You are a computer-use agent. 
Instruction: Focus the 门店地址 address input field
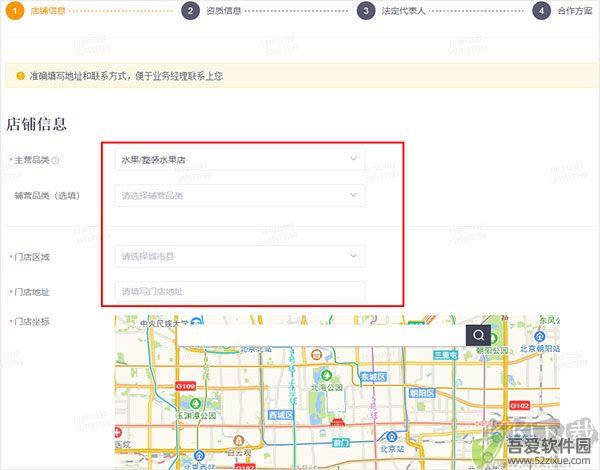[x=240, y=292]
